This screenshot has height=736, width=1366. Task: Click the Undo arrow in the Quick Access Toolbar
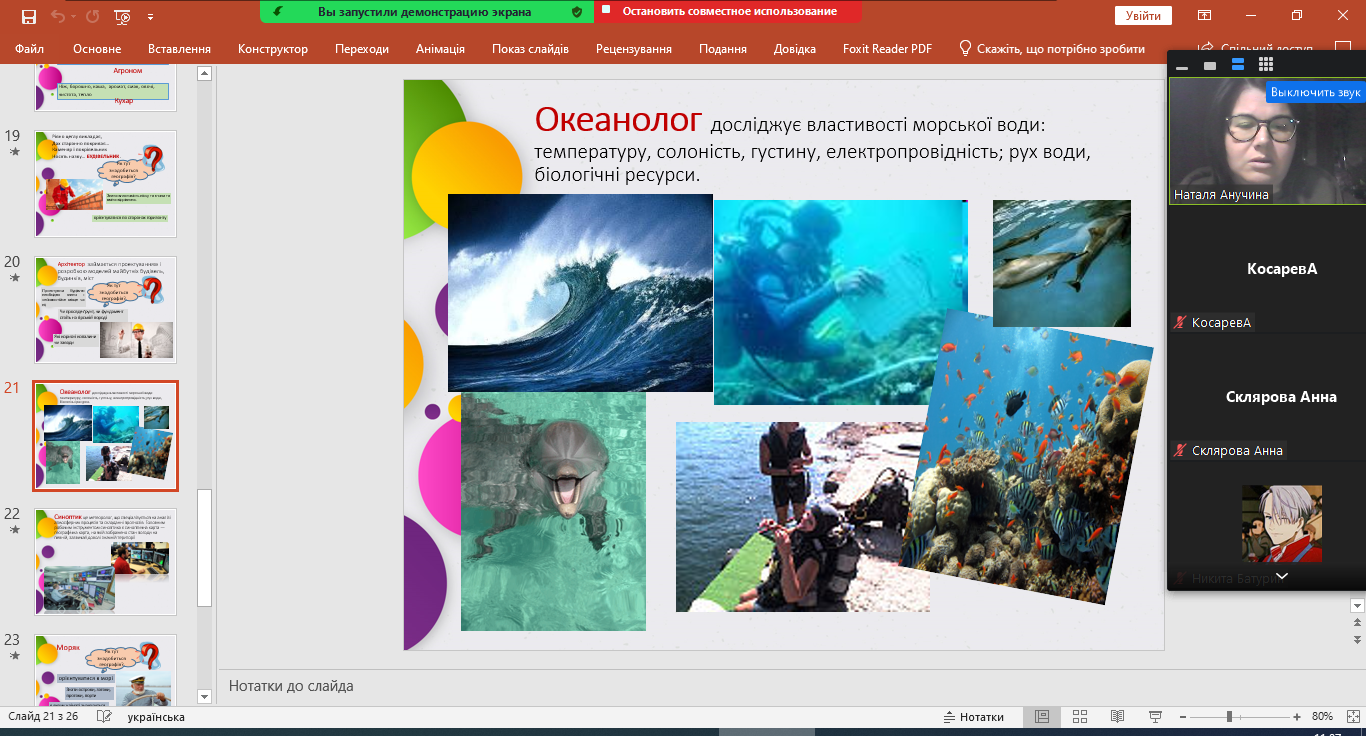tap(59, 16)
